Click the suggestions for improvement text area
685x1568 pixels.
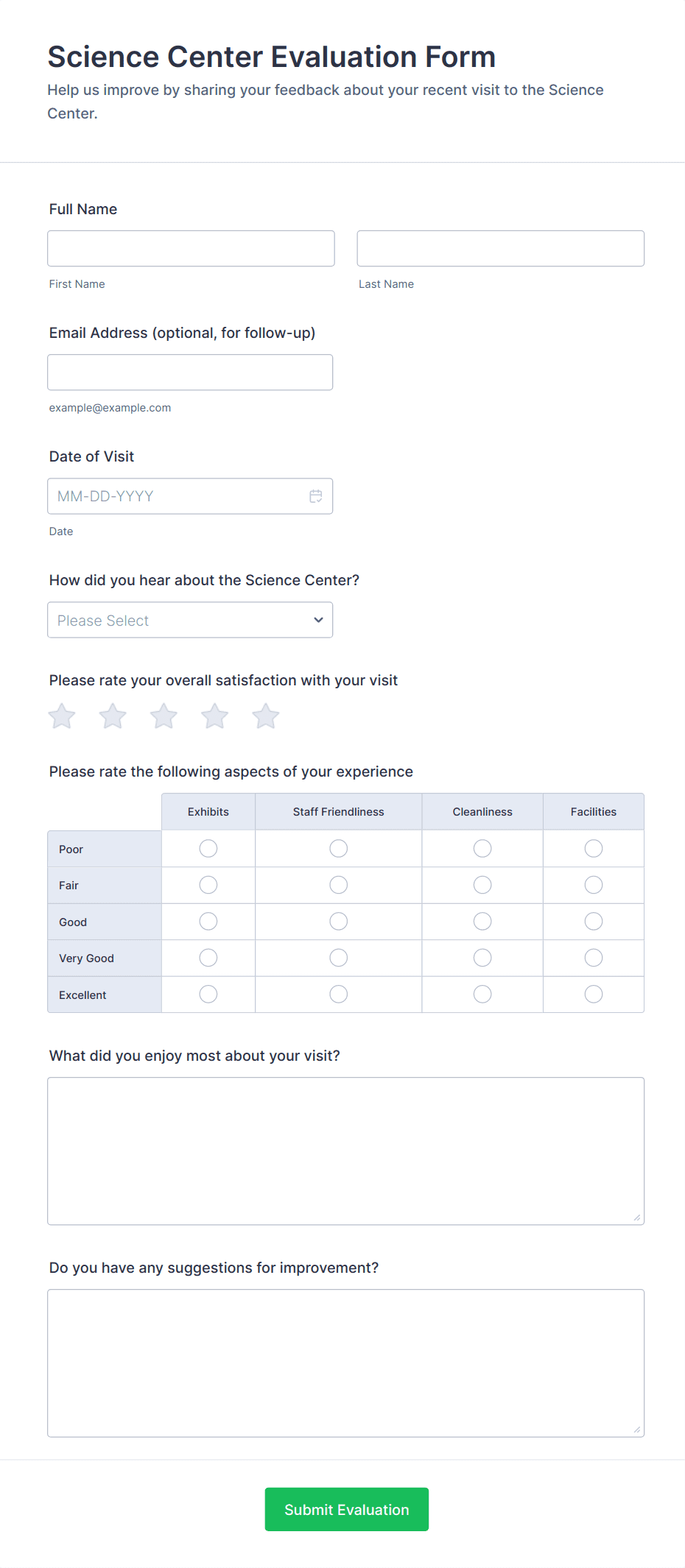pos(346,1363)
